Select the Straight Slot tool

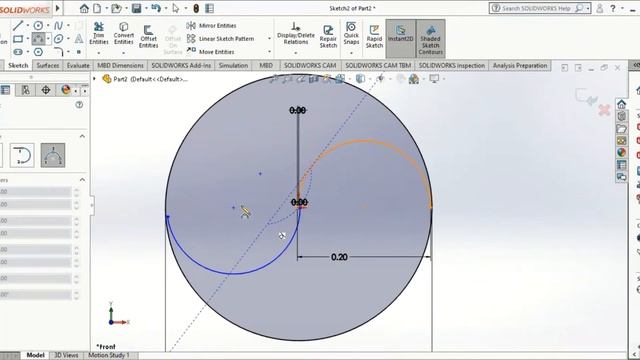pos(18,52)
